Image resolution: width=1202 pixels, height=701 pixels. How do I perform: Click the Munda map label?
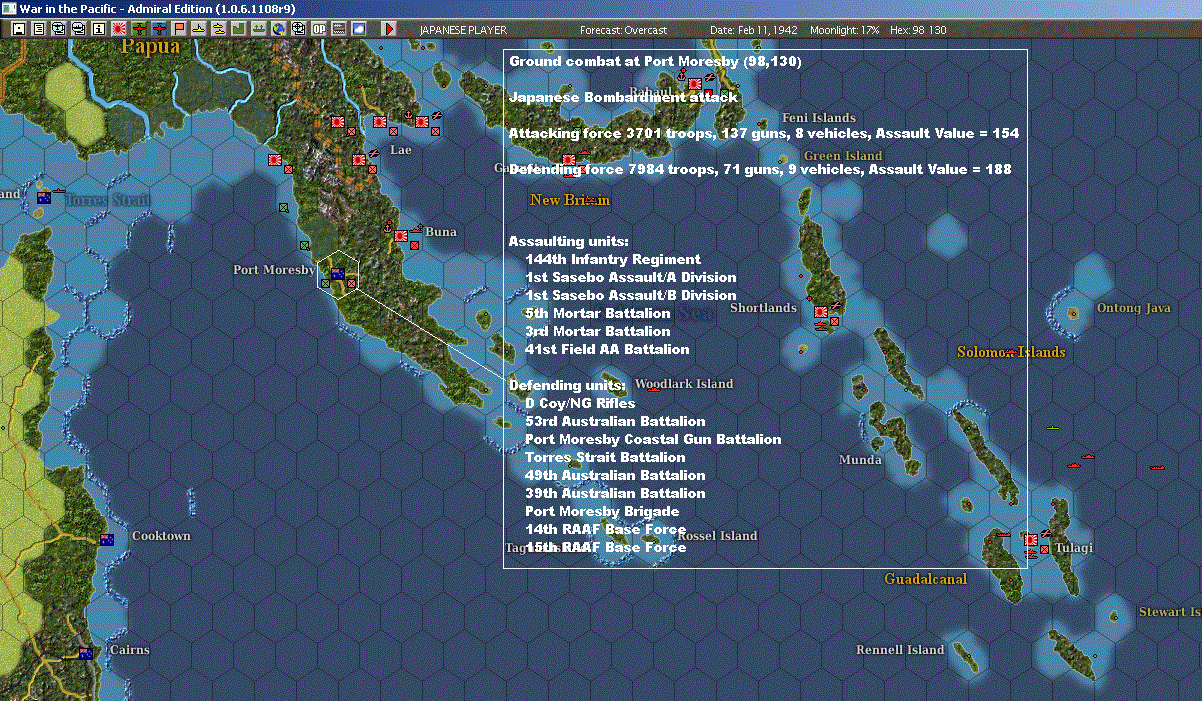click(860, 460)
